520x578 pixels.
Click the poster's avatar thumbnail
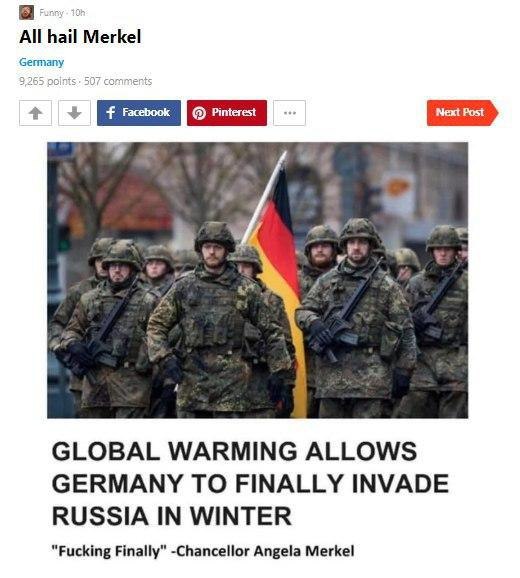pyautogui.click(x=27, y=13)
